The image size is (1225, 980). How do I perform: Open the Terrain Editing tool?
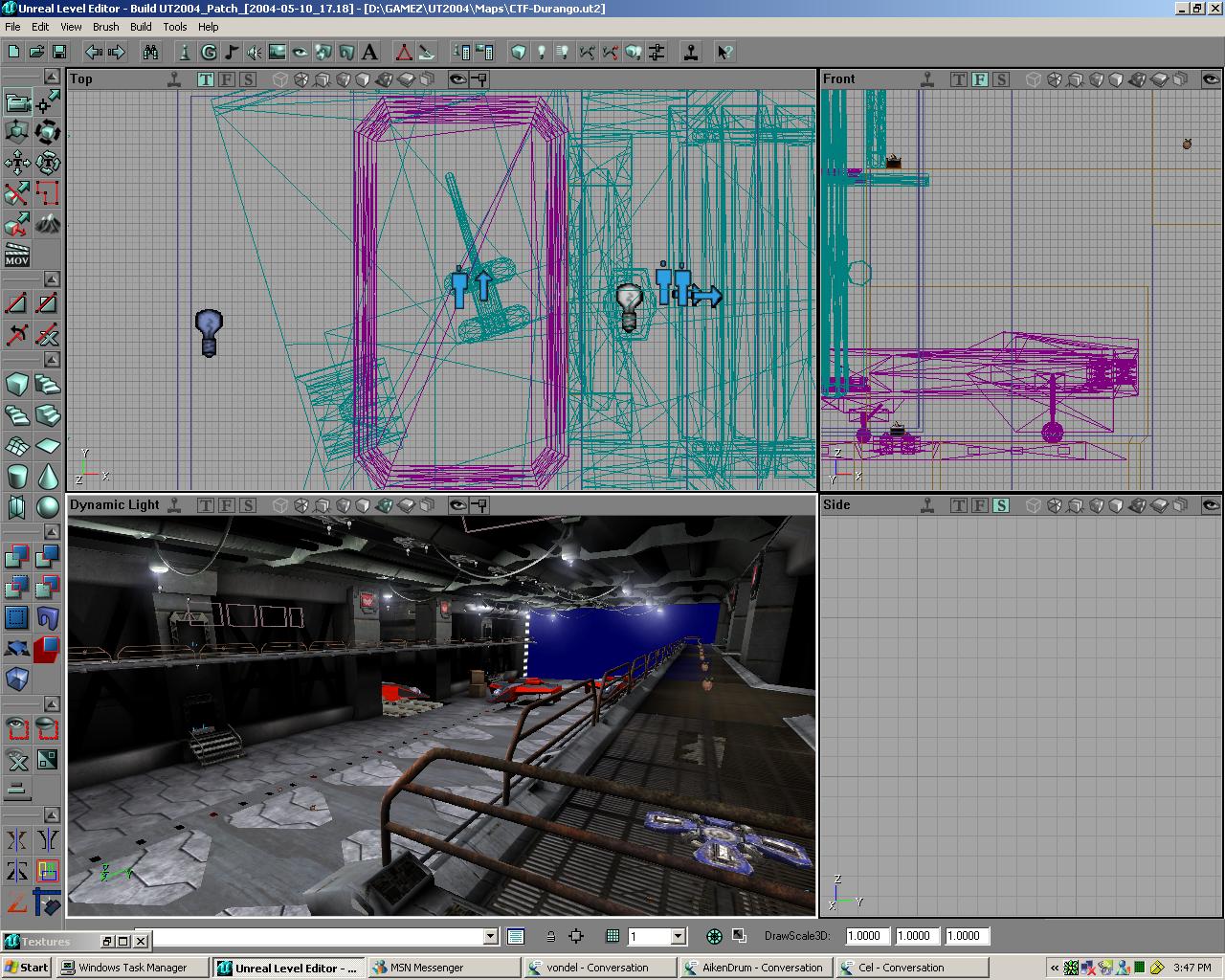[x=47, y=224]
